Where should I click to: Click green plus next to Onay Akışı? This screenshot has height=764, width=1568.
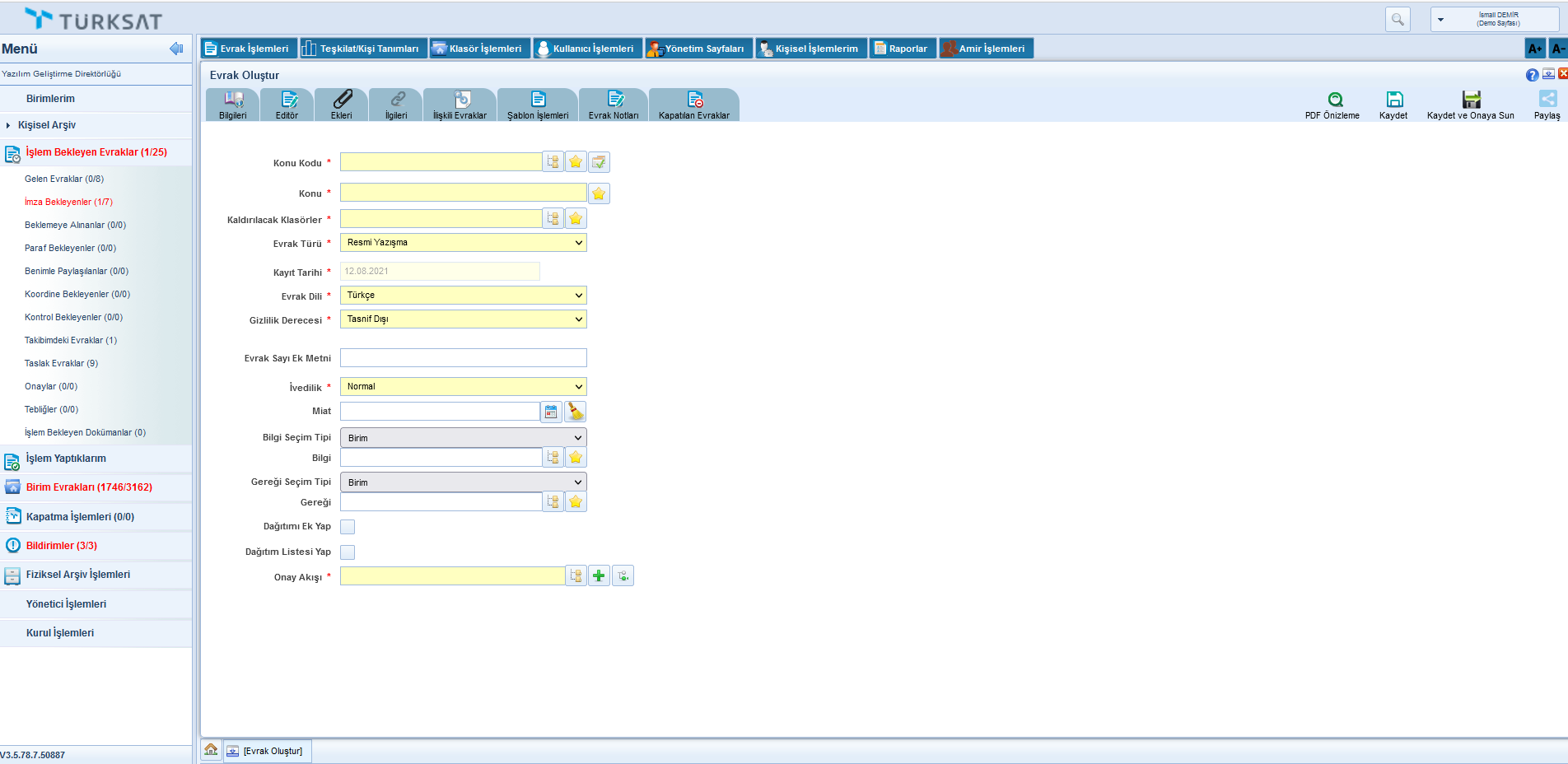599,576
